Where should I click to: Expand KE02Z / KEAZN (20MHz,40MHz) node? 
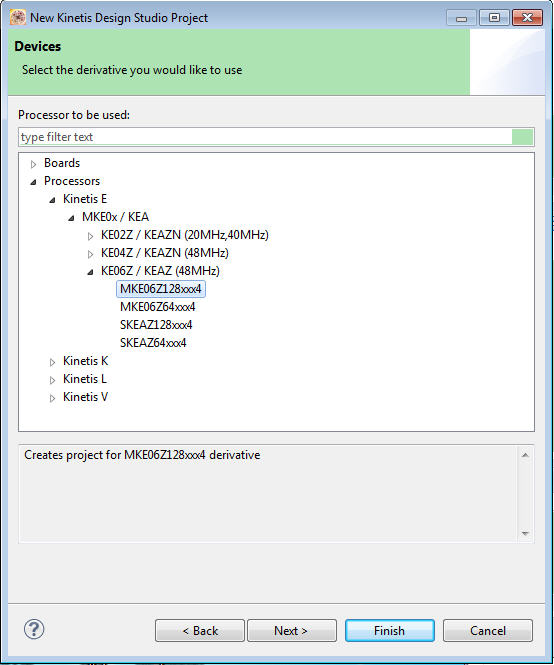click(90, 236)
